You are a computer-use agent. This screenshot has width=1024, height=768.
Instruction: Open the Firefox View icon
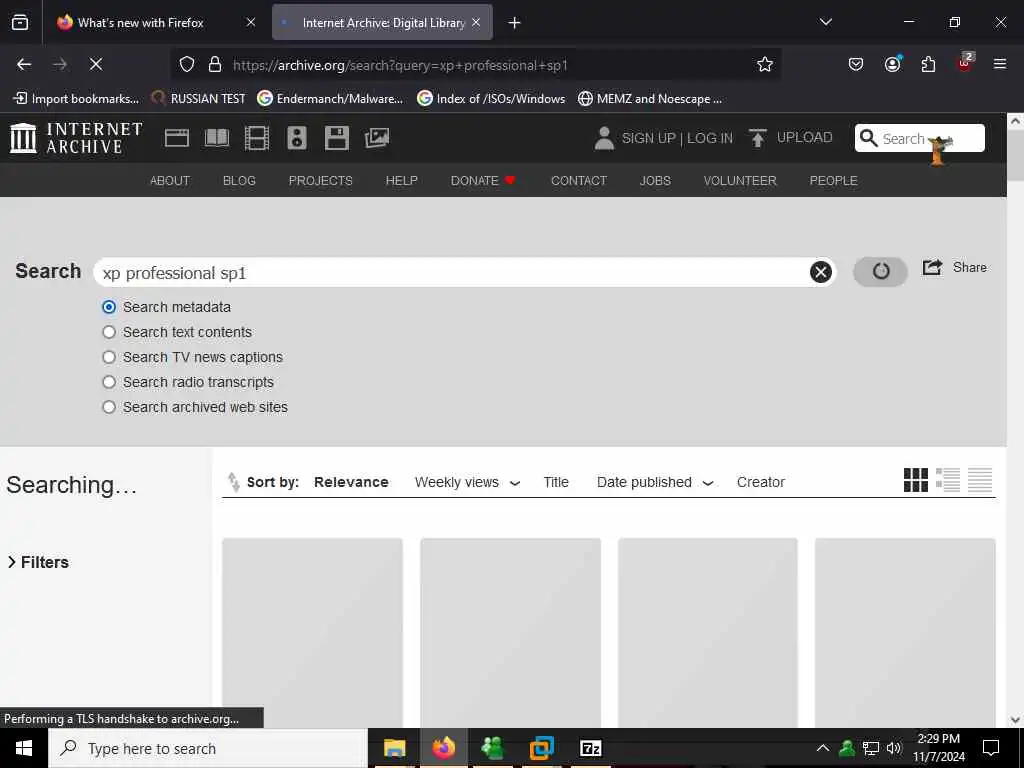pos(20,22)
